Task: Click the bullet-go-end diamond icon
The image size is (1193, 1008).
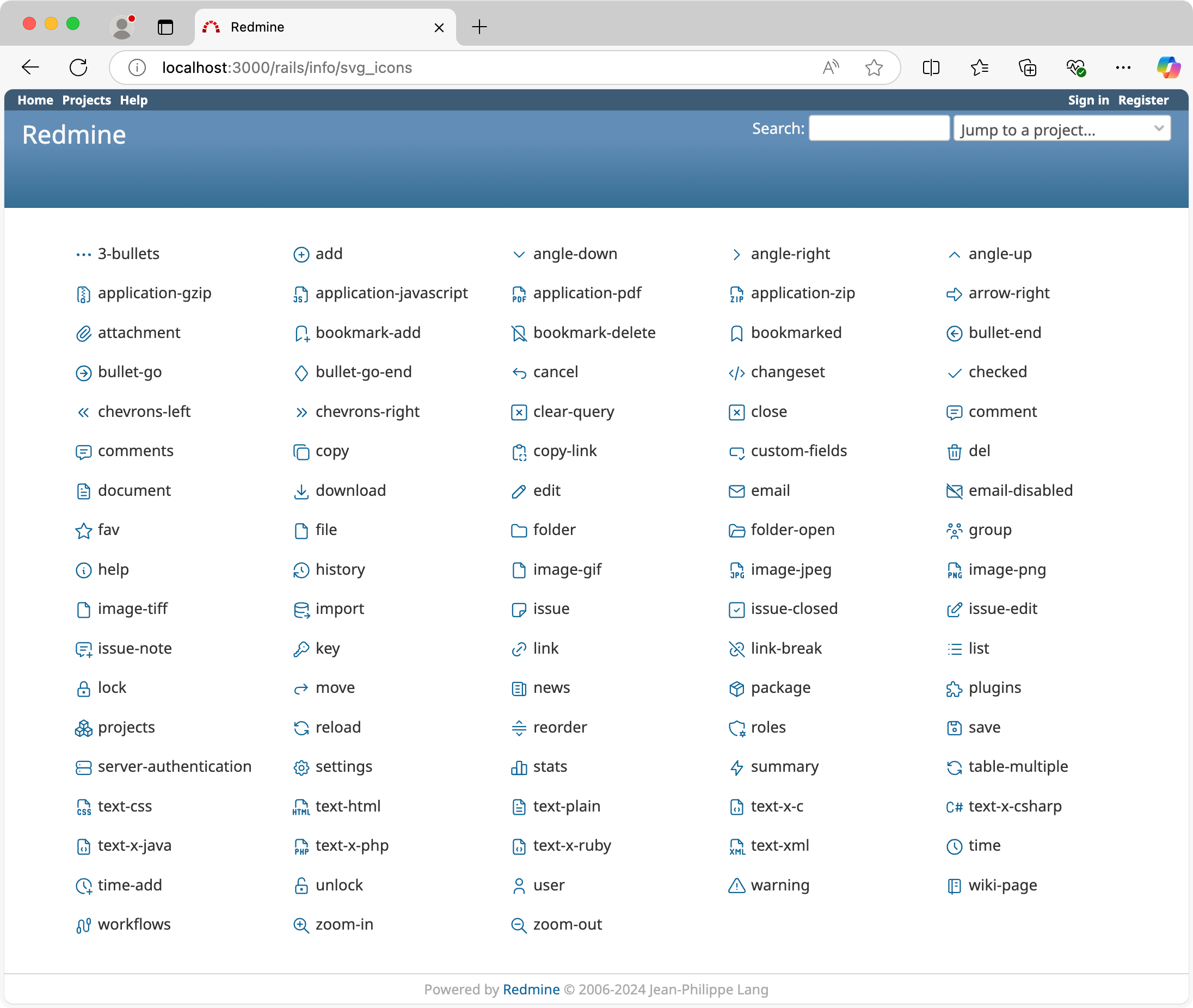Action: 301,373
